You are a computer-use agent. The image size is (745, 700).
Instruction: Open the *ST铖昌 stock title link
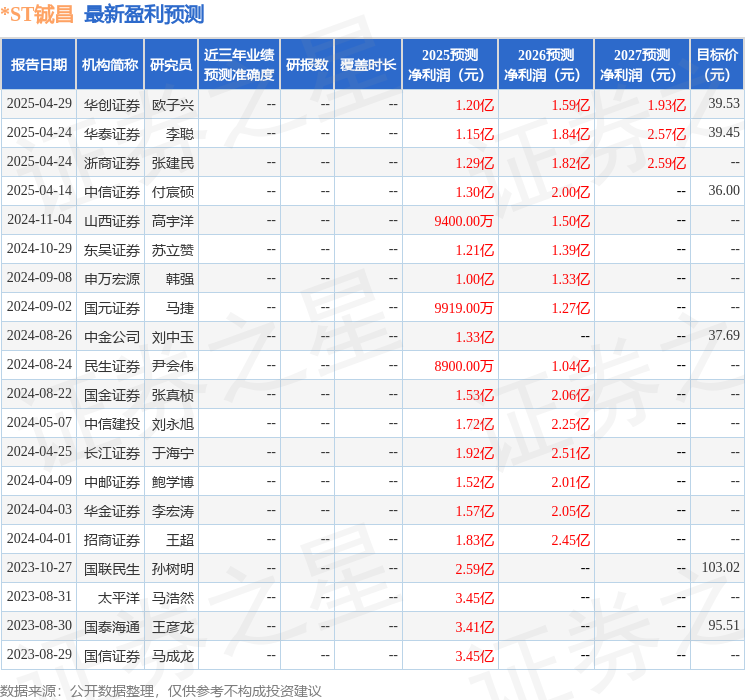37,14
